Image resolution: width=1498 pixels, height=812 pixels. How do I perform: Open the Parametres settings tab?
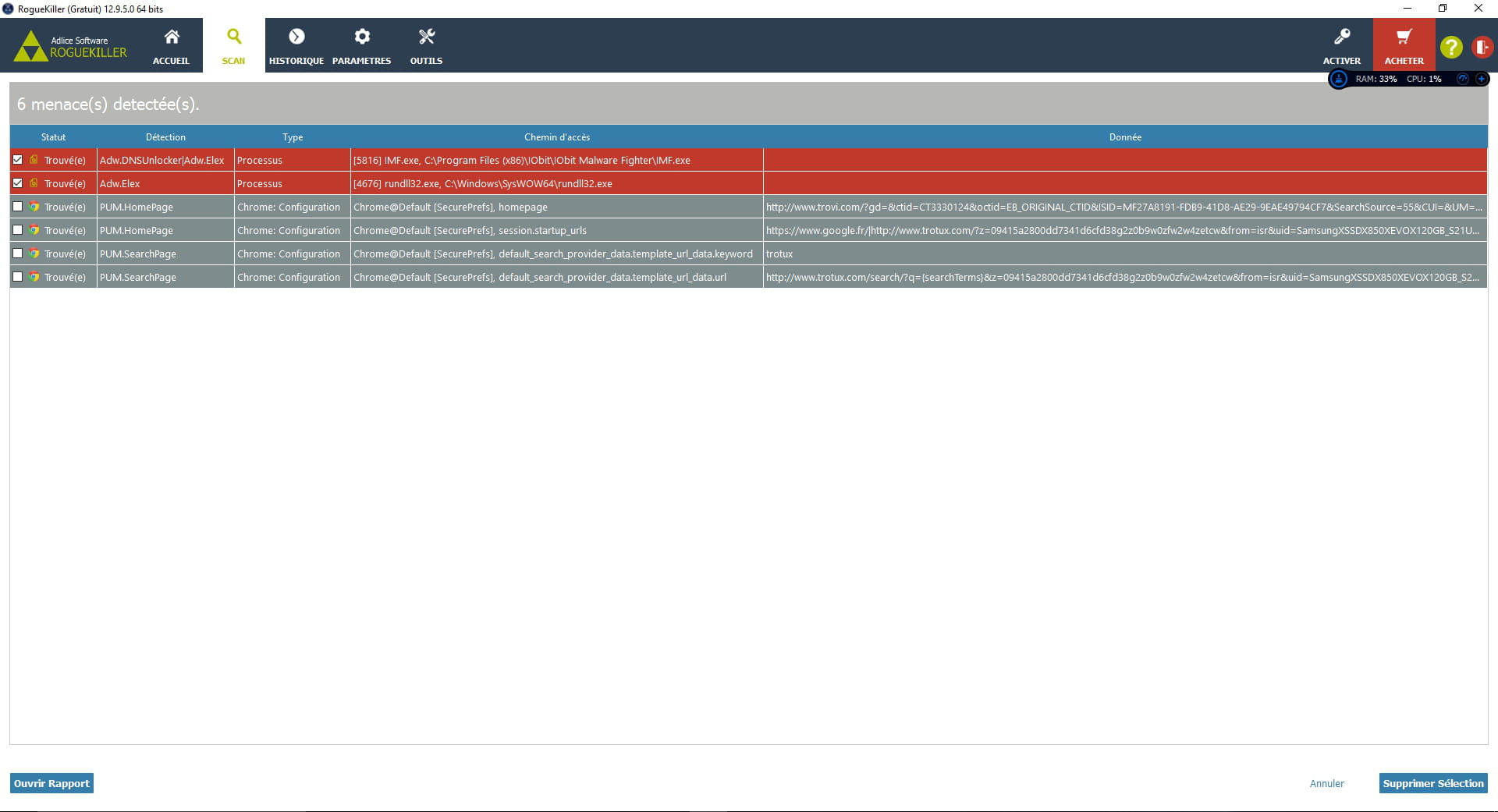362,46
